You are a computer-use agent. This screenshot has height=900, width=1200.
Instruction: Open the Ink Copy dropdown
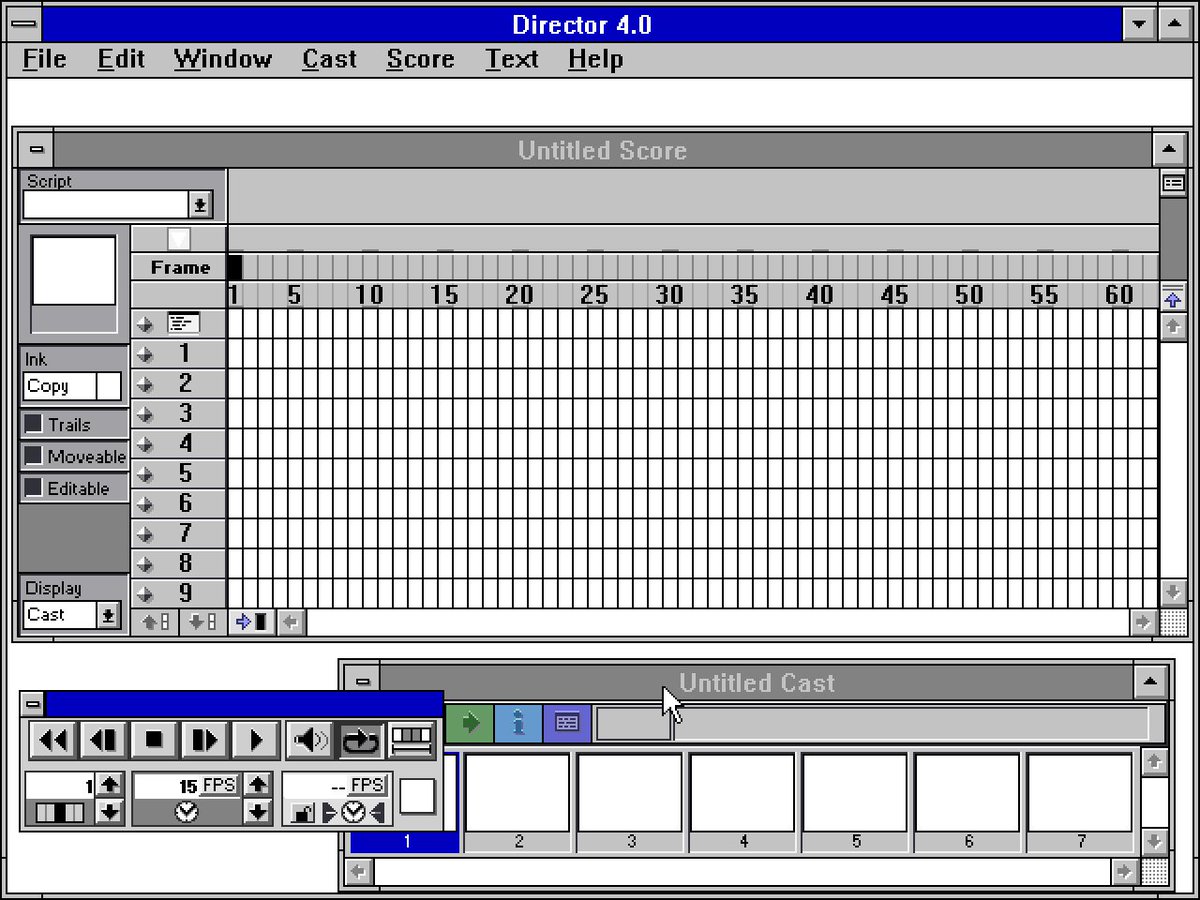click(72, 386)
